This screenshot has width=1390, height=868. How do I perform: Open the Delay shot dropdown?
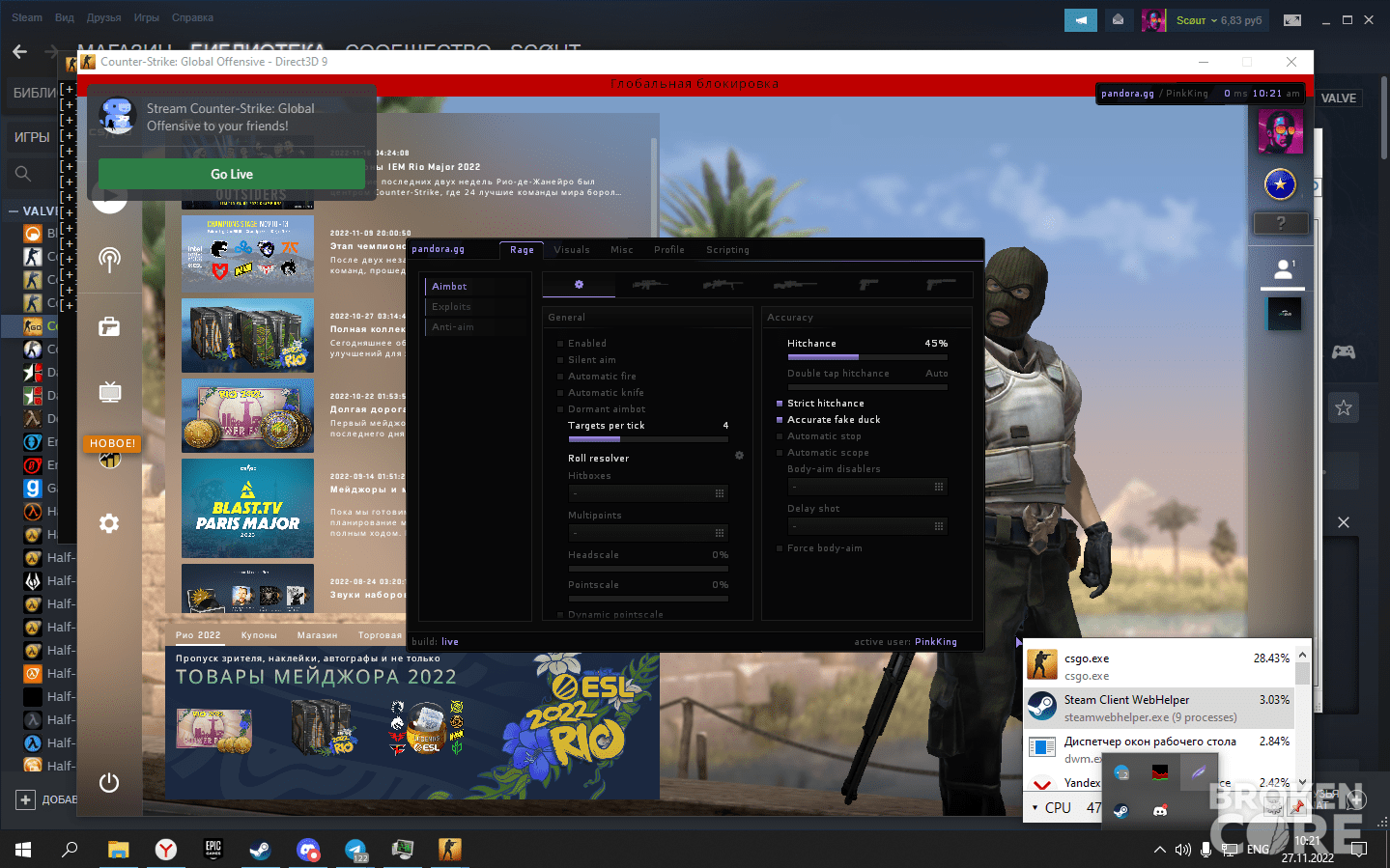[866, 526]
